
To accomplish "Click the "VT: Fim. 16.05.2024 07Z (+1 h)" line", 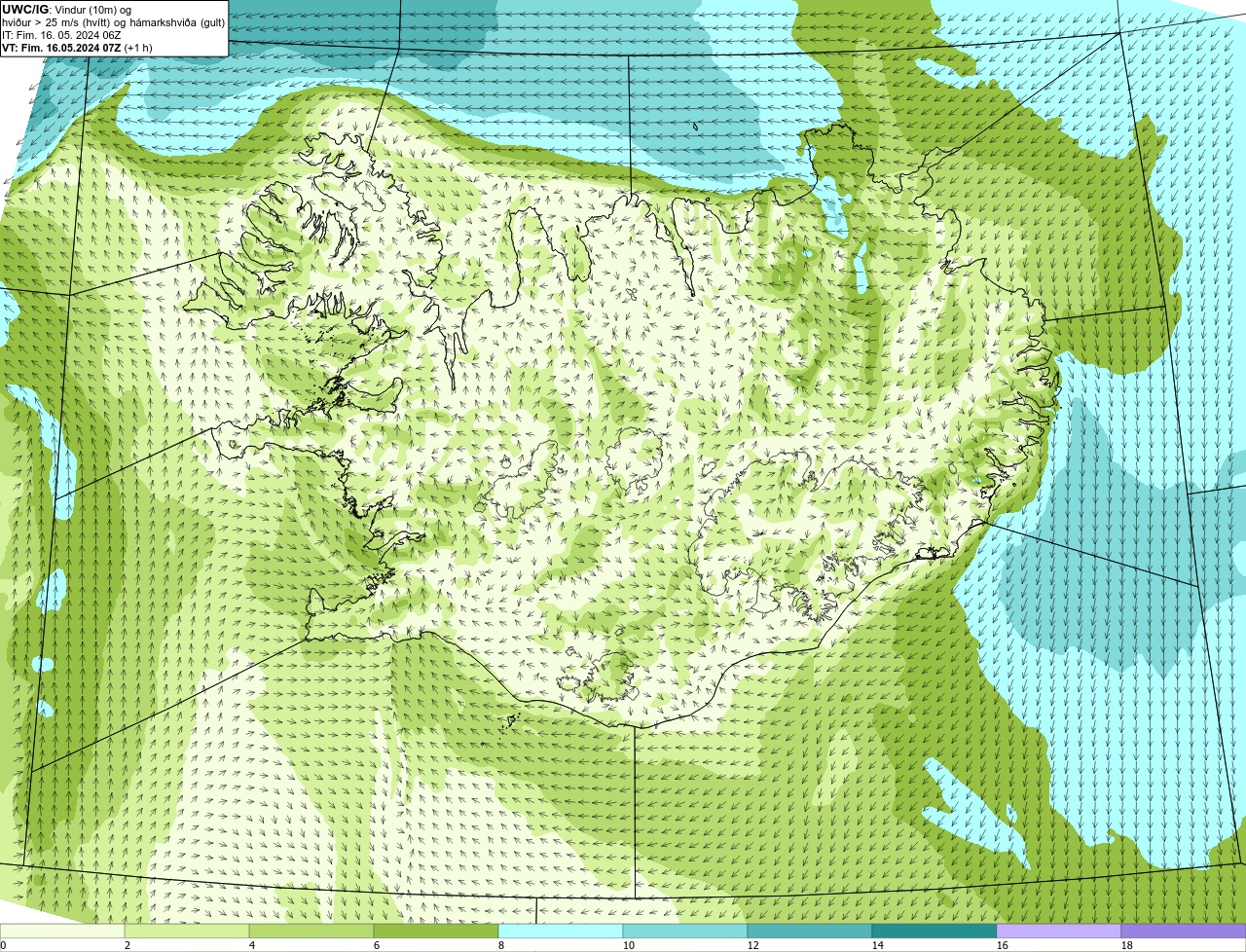I will [77, 48].
